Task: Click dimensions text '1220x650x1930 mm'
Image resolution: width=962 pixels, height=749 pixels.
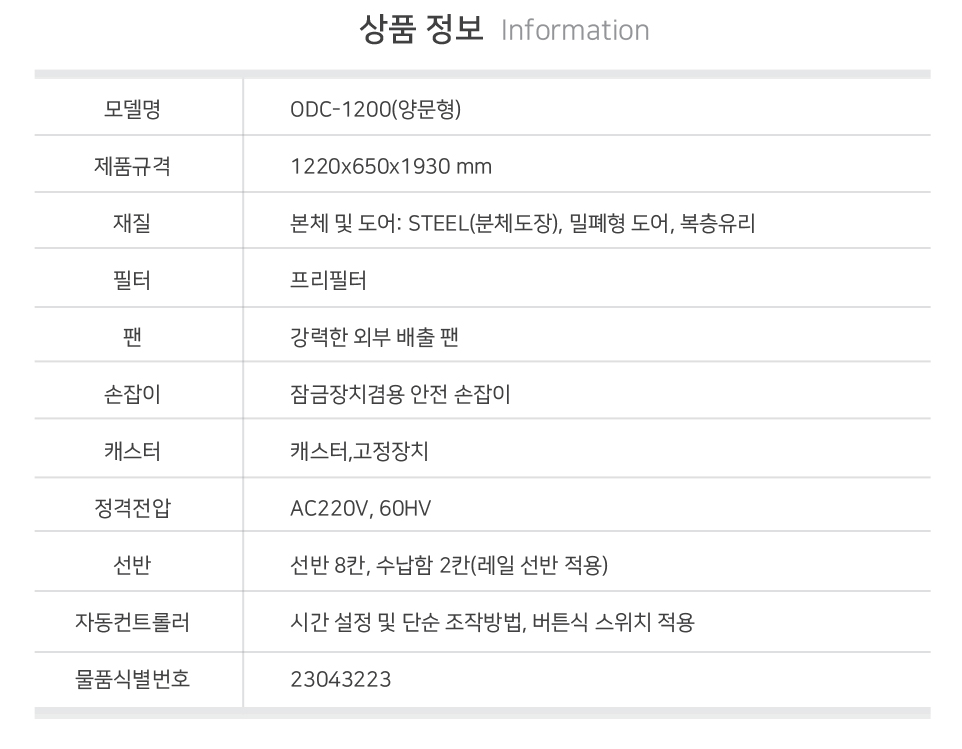Action: (390, 166)
